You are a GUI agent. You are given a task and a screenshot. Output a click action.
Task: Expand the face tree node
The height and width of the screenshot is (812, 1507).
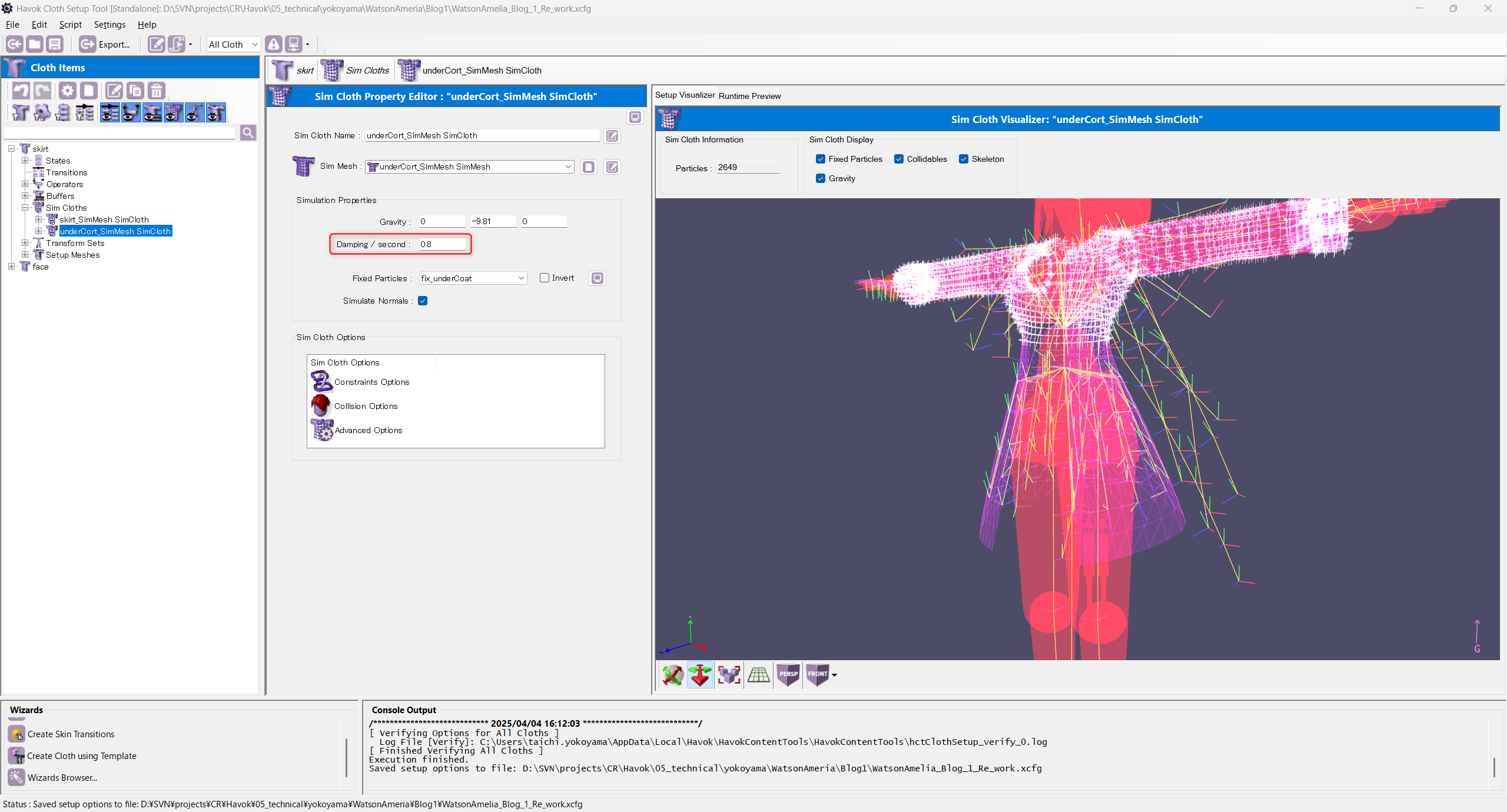point(11,267)
